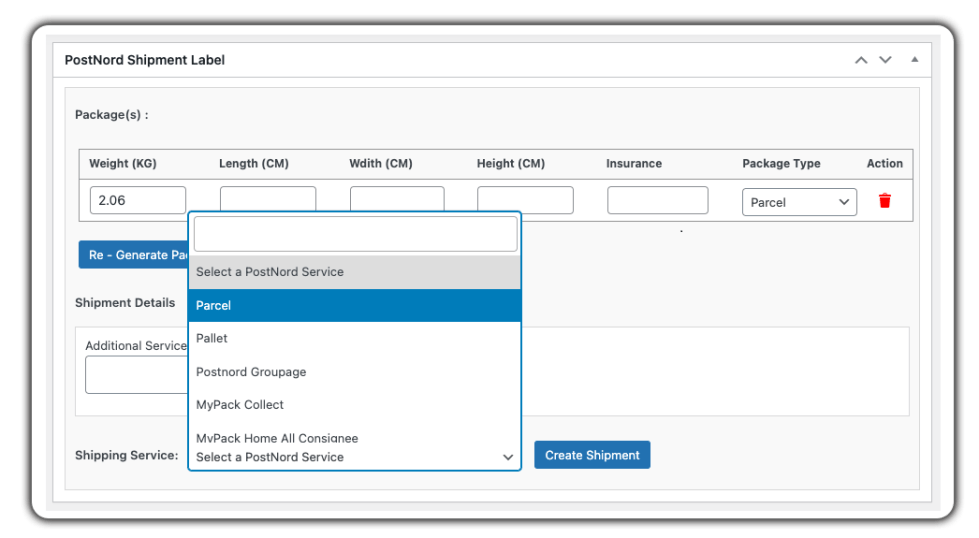This screenshot has width=979, height=538.
Task: Move PostNord Shipment Label panel down
Action: [885, 60]
